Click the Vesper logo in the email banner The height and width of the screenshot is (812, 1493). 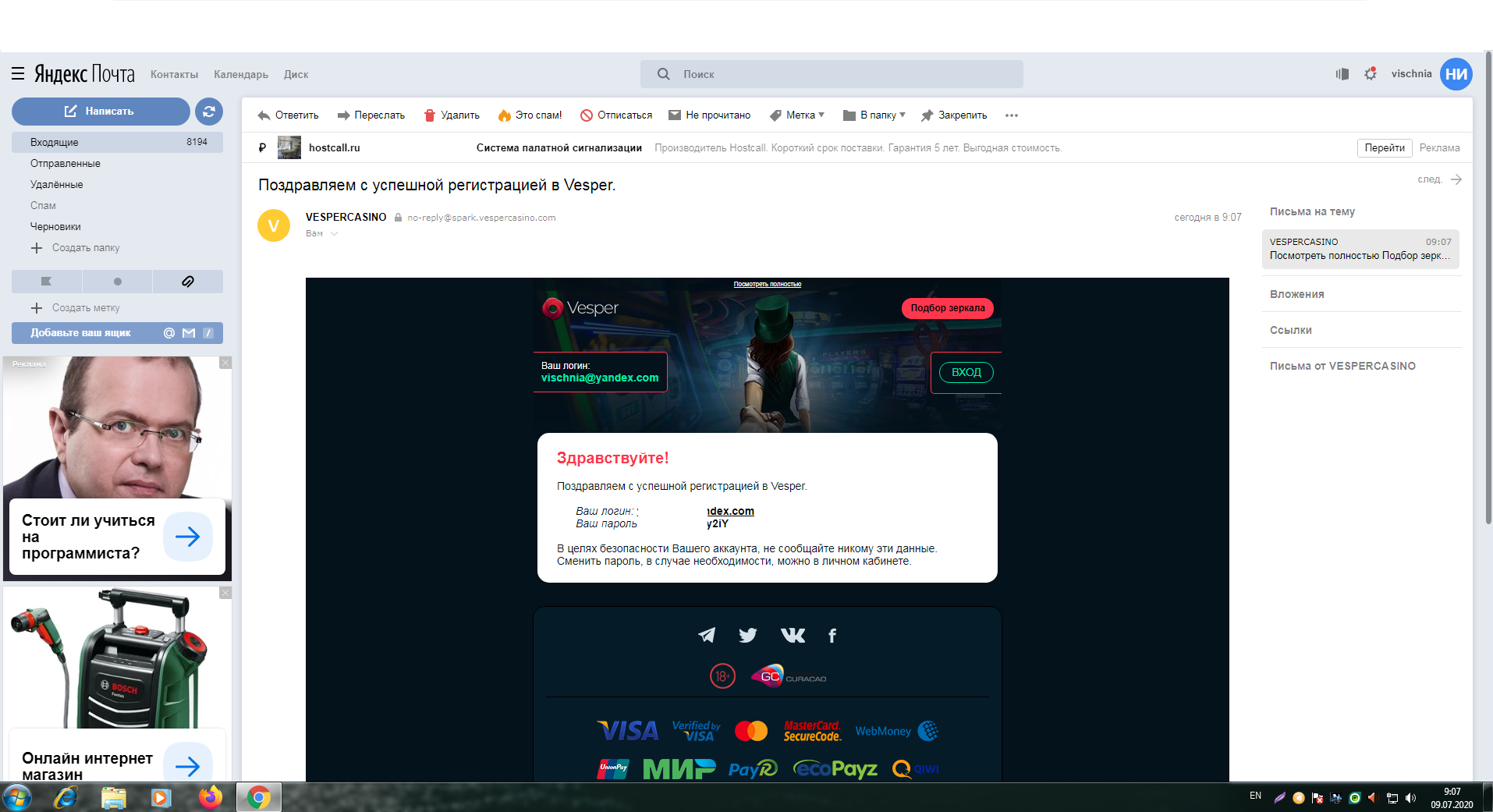pos(580,308)
